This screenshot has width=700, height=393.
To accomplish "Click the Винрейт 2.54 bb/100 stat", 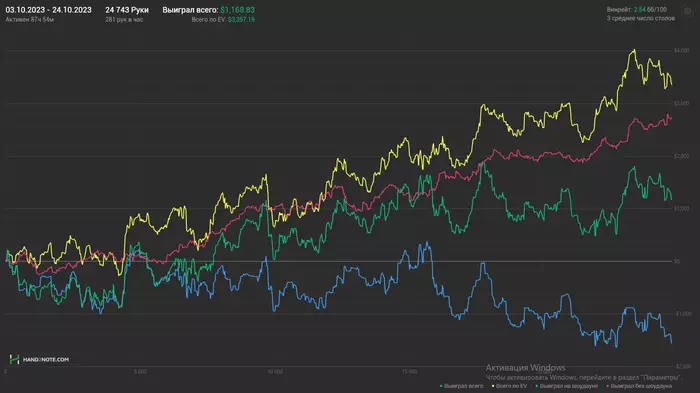I will tap(636, 9).
